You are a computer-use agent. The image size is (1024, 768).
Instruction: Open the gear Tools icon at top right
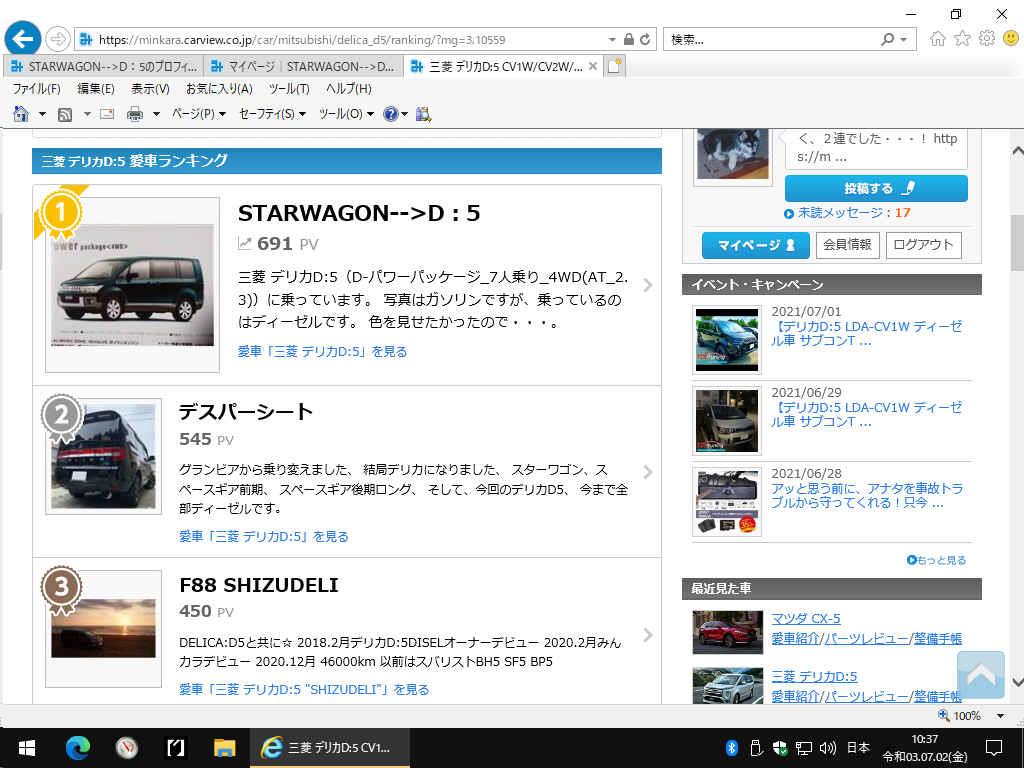click(987, 39)
